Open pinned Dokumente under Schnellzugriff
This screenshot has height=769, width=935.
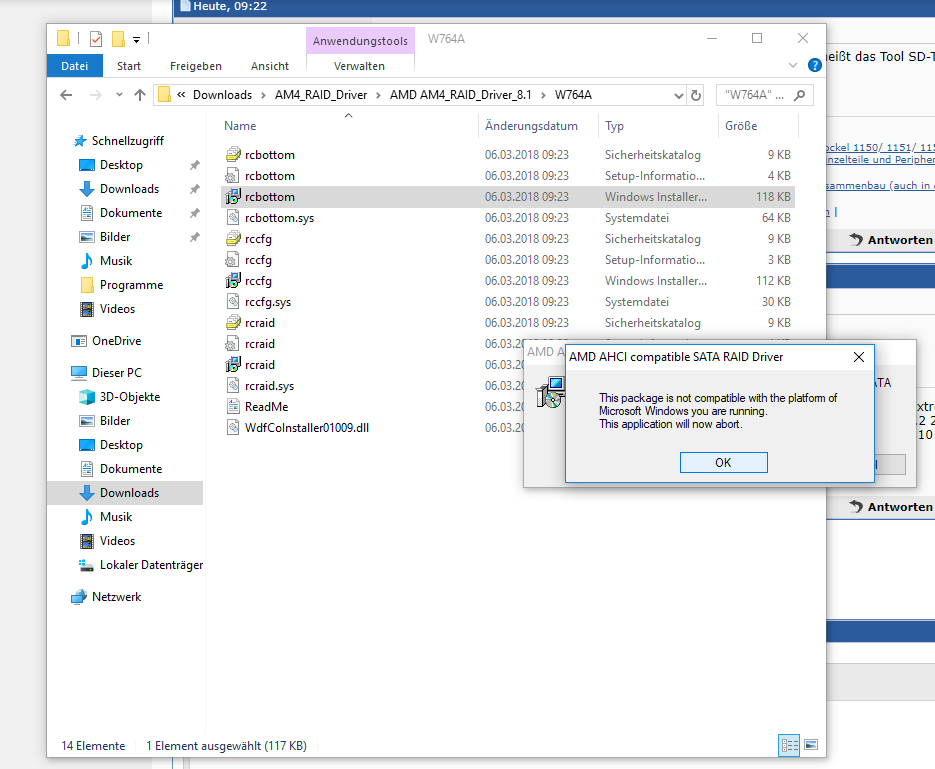[x=131, y=213]
